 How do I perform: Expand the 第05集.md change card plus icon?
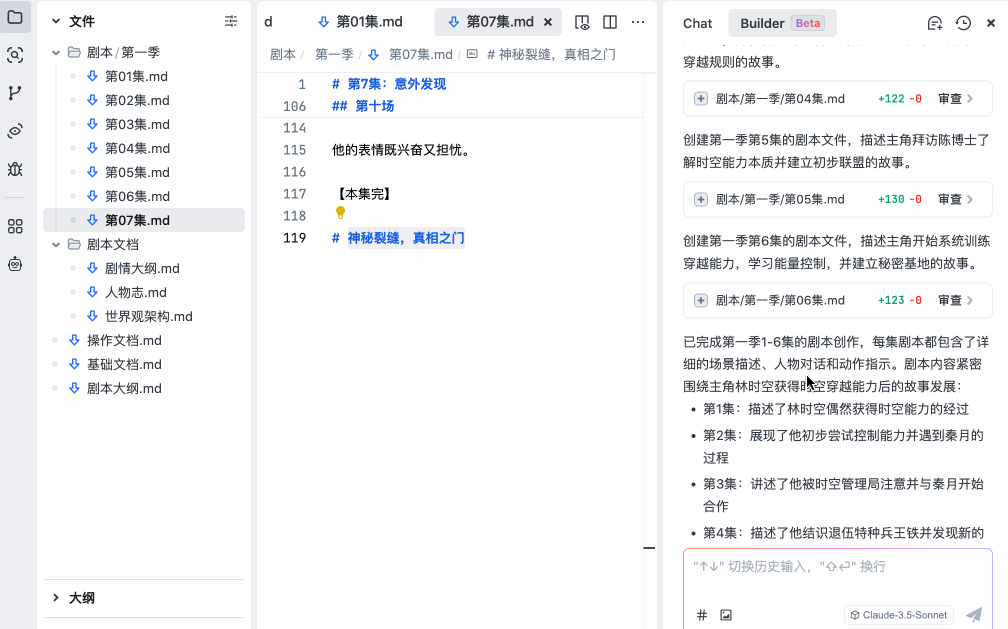coord(701,199)
